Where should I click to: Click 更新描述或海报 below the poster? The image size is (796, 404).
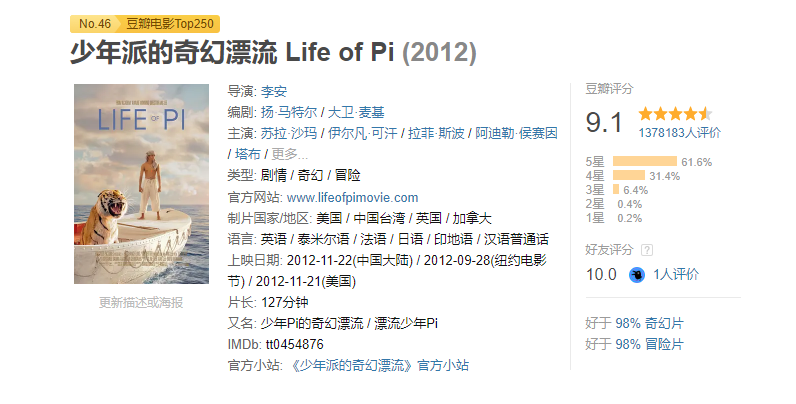tap(141, 303)
